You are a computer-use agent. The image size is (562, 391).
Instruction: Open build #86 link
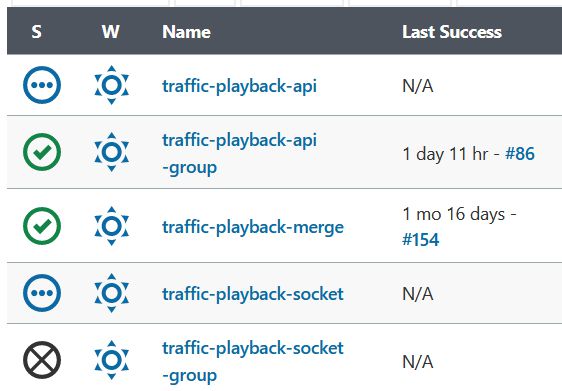pyautogui.click(x=520, y=154)
